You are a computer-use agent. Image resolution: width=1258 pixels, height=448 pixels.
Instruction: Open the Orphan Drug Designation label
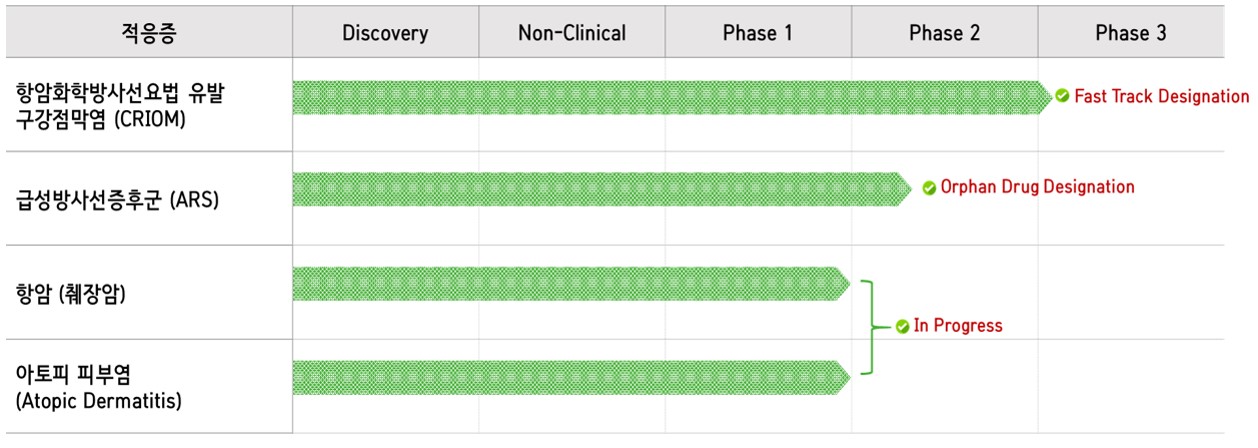tap(1038, 187)
